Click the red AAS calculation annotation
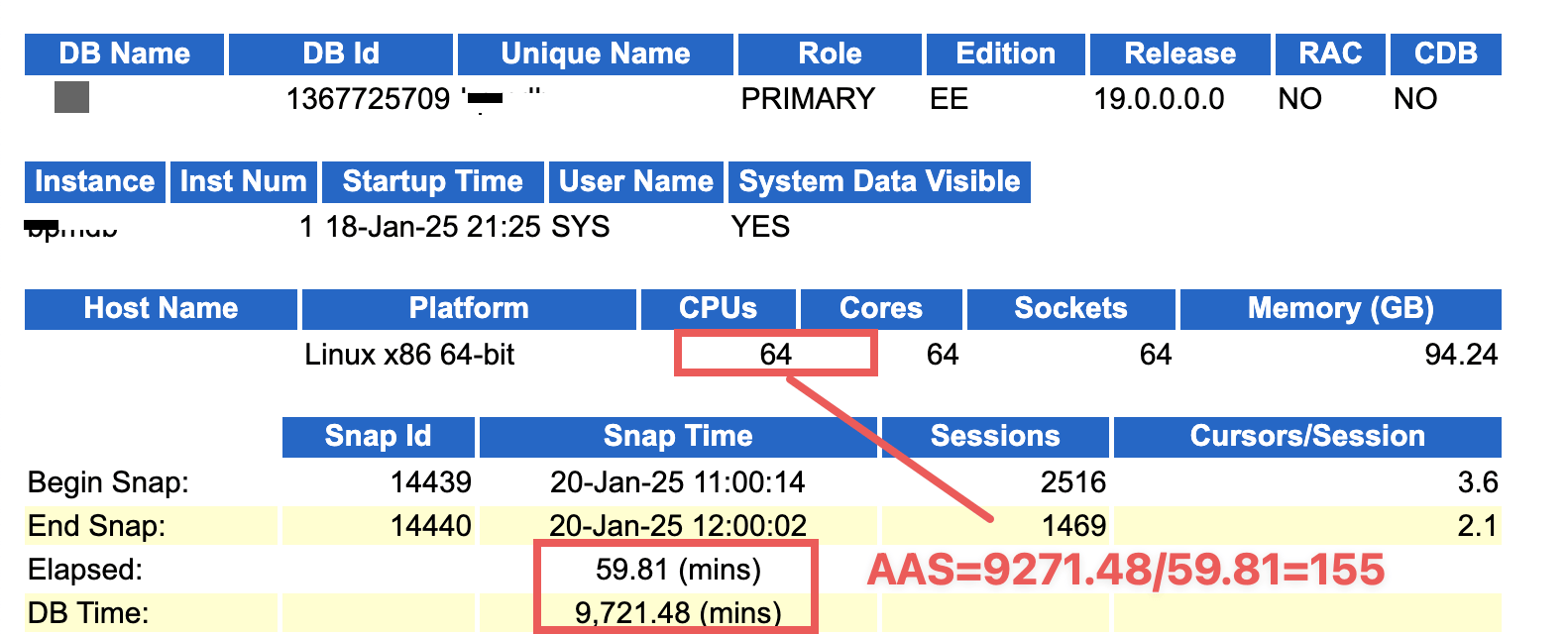Viewport: 1568px width, 634px height. (1125, 570)
